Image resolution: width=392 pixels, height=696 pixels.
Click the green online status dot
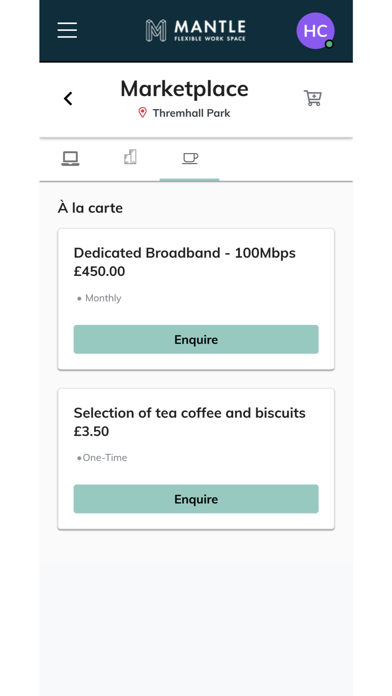pos(329,44)
